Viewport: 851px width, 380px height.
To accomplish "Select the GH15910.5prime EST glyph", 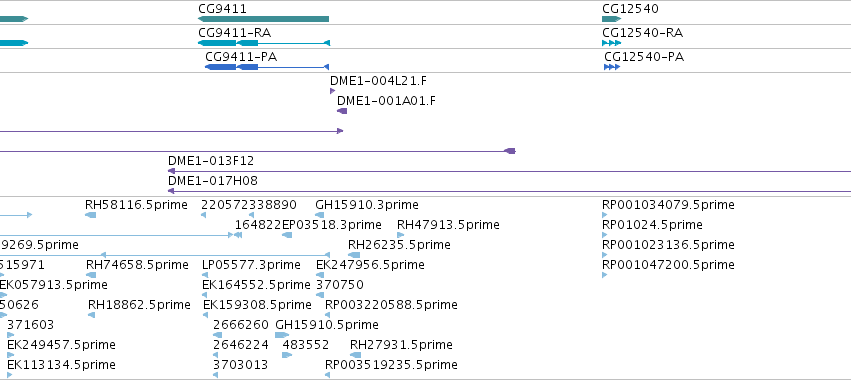I will (x=282, y=335).
